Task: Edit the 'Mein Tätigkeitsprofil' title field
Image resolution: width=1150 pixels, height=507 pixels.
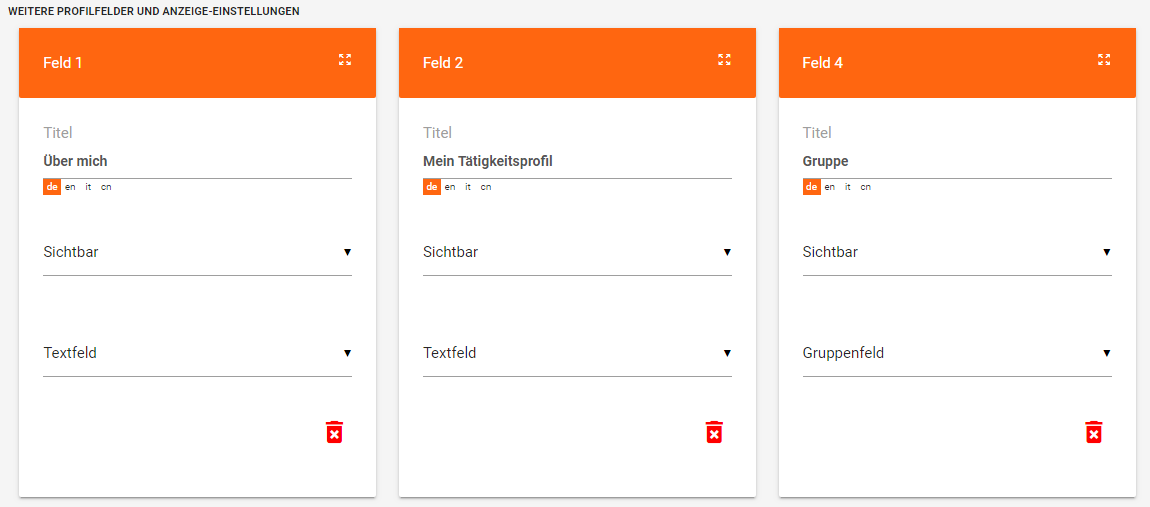Action: 577,161
